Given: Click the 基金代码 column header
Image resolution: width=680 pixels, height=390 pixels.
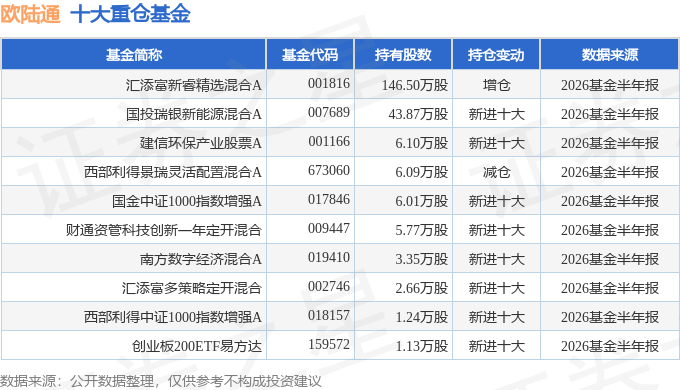Looking at the screenshot, I should click(310, 55).
